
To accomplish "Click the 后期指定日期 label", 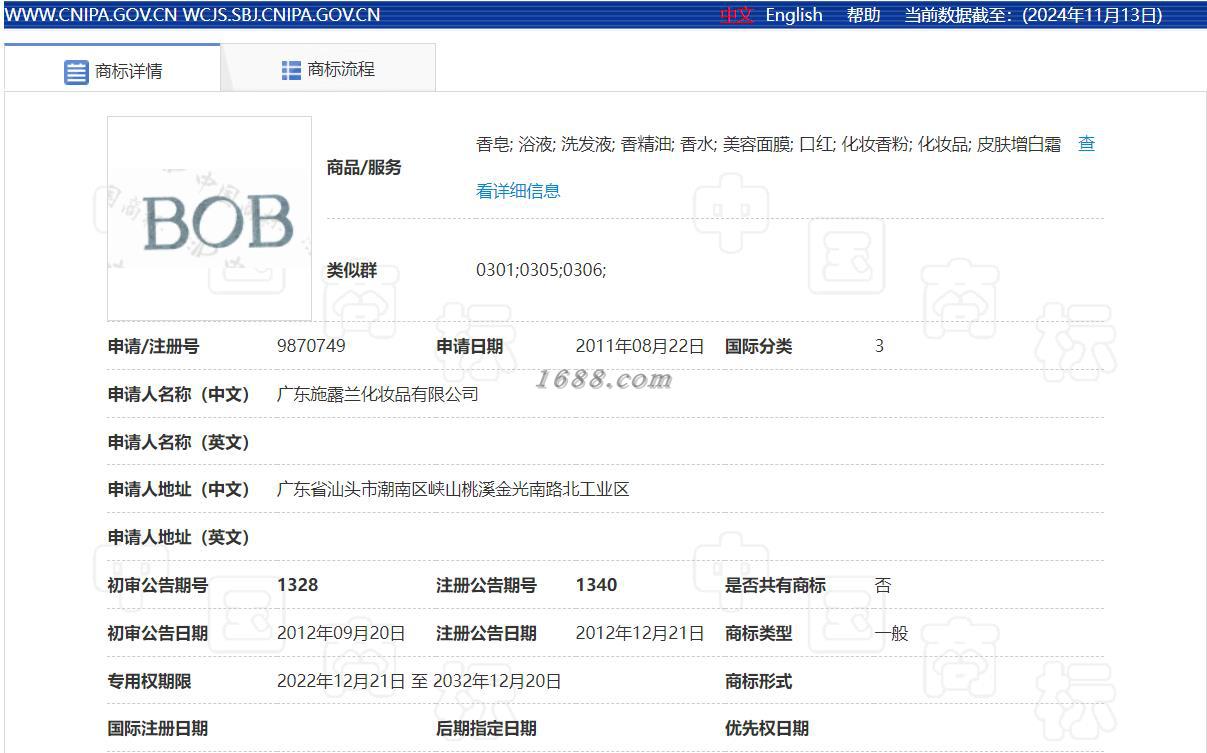I will click(486, 728).
